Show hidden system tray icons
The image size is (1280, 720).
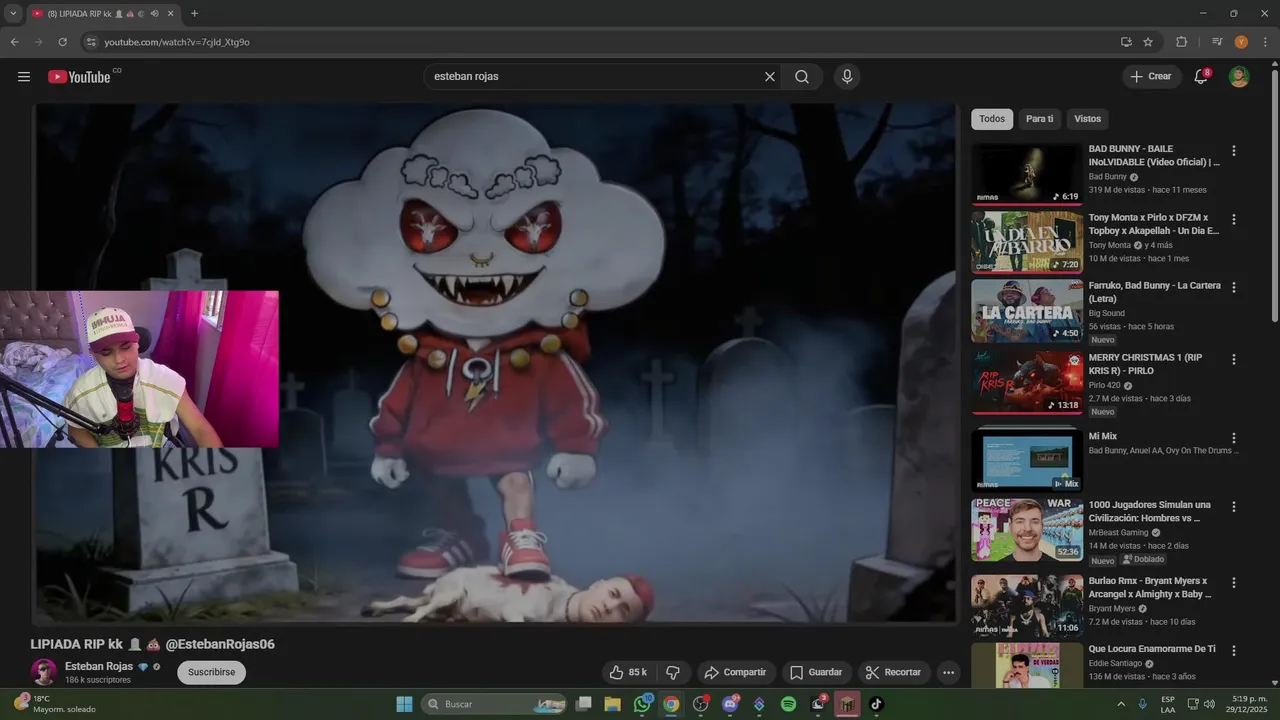1120,704
